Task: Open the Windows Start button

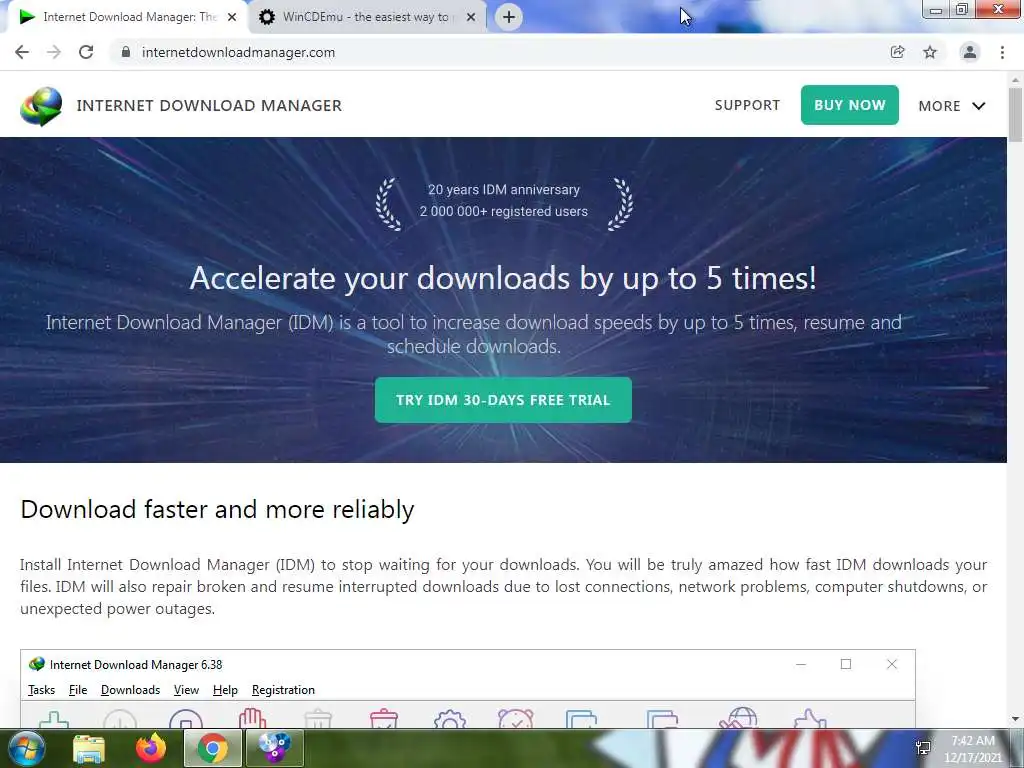Action: pos(27,748)
